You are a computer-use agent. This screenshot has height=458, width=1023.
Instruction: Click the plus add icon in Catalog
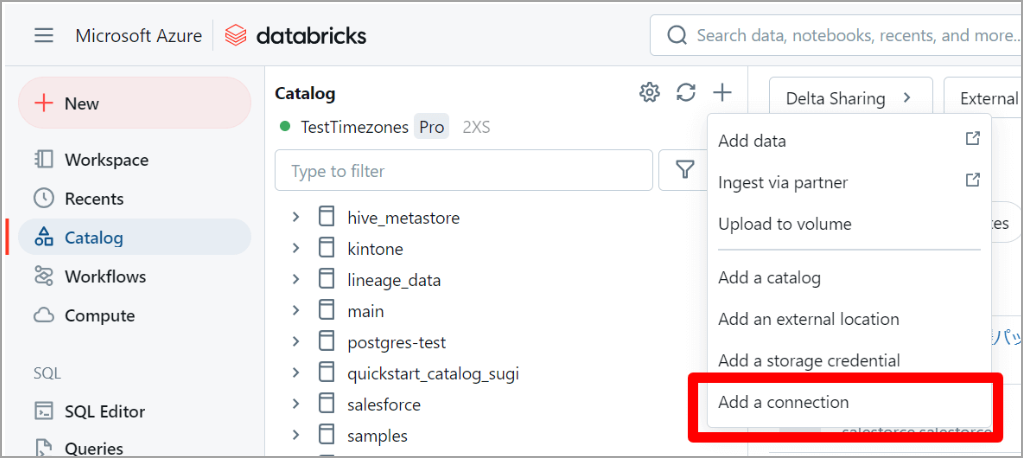[722, 93]
